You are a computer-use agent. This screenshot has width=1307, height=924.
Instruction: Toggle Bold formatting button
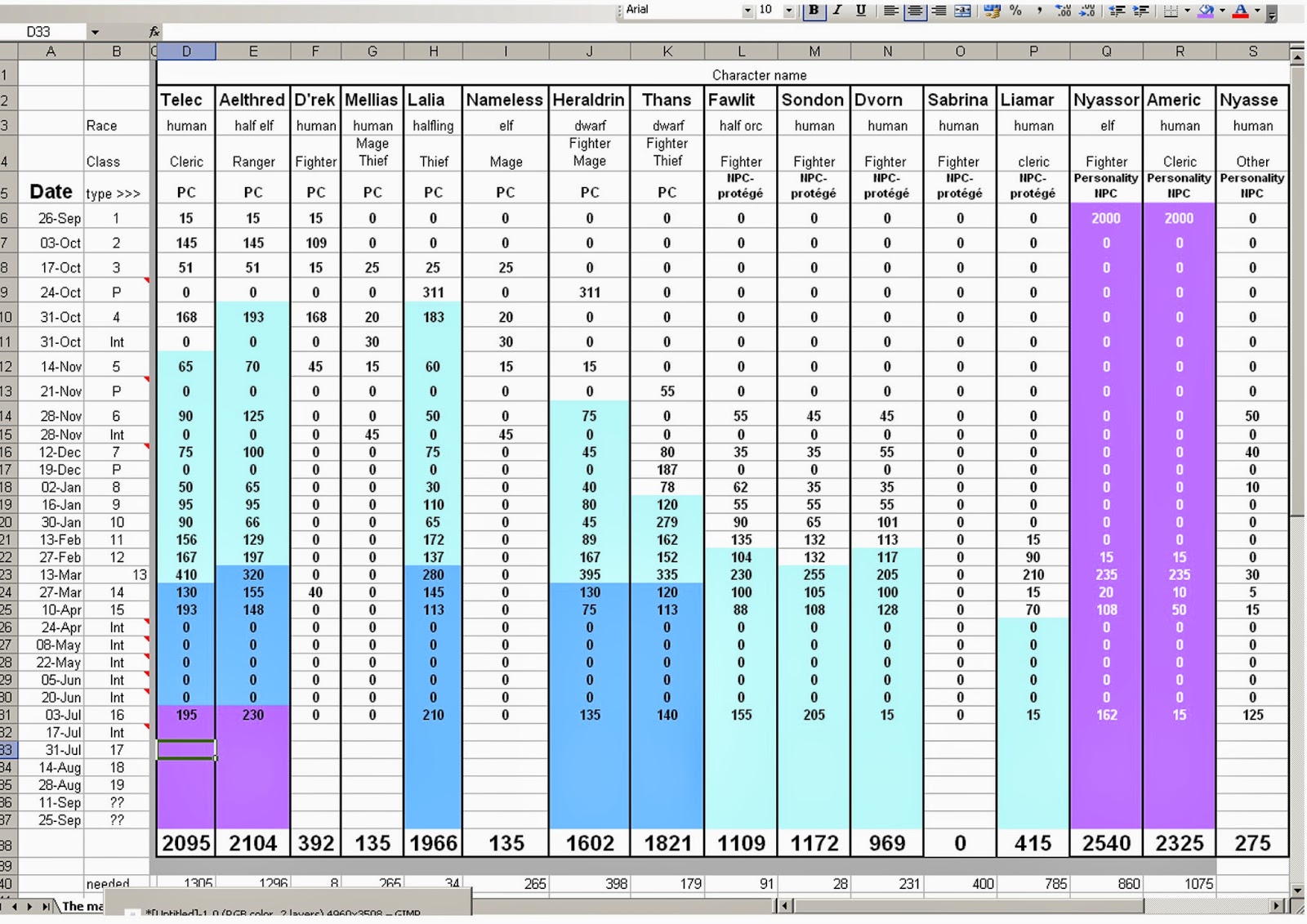tap(814, 11)
